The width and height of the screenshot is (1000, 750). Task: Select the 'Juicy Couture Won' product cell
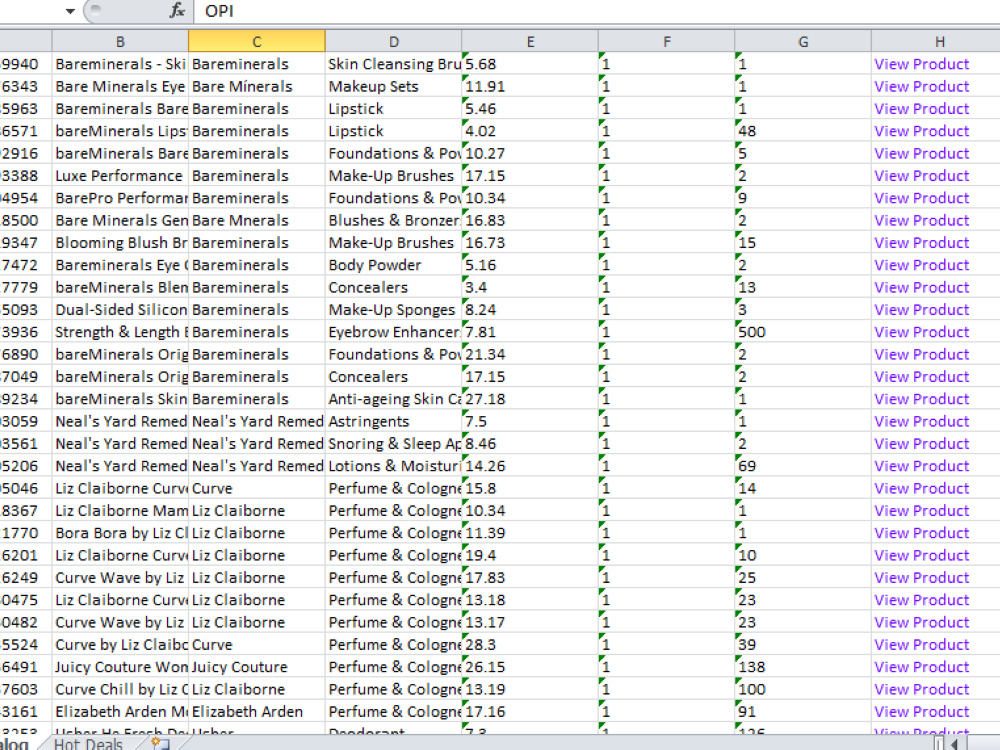[x=120, y=666]
